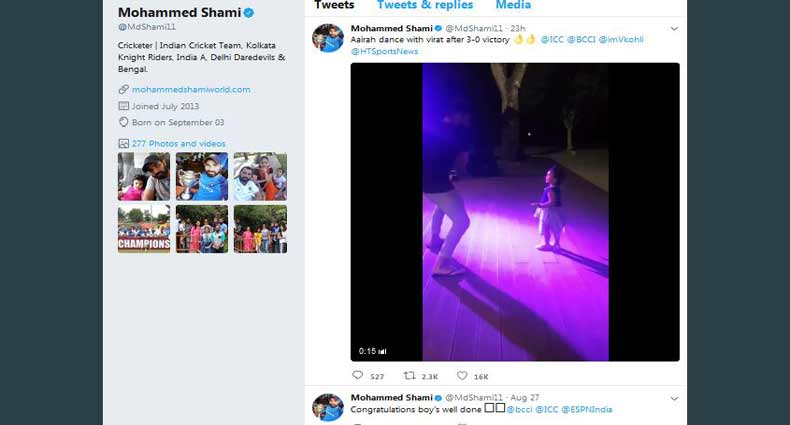Open the trophy selfie photo thumbnail
The width and height of the screenshot is (790, 425).
[x=202, y=177]
